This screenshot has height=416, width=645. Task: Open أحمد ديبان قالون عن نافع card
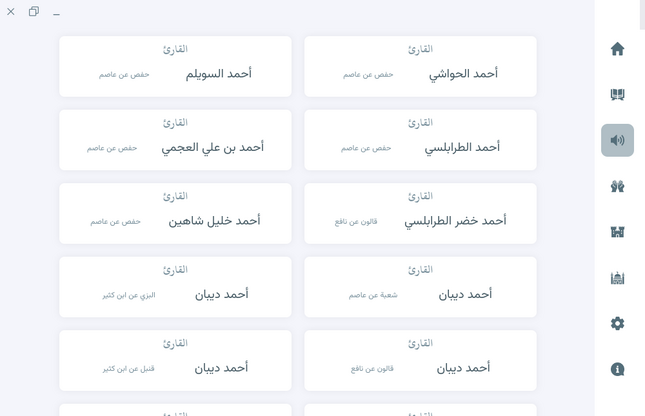click(420, 360)
